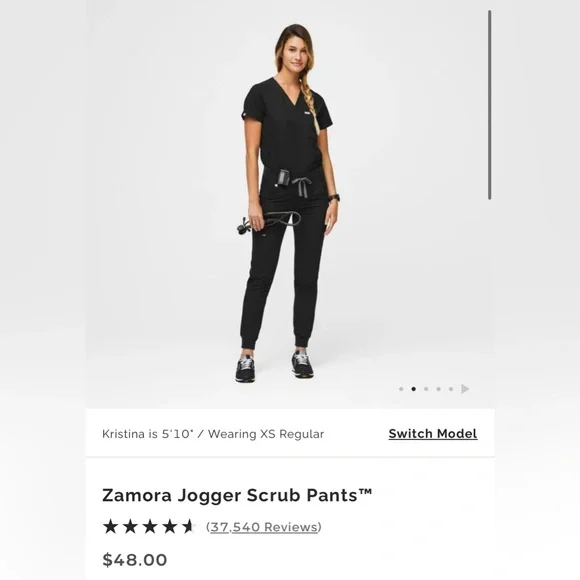Go to the fourth carousel dot

(x=438, y=389)
